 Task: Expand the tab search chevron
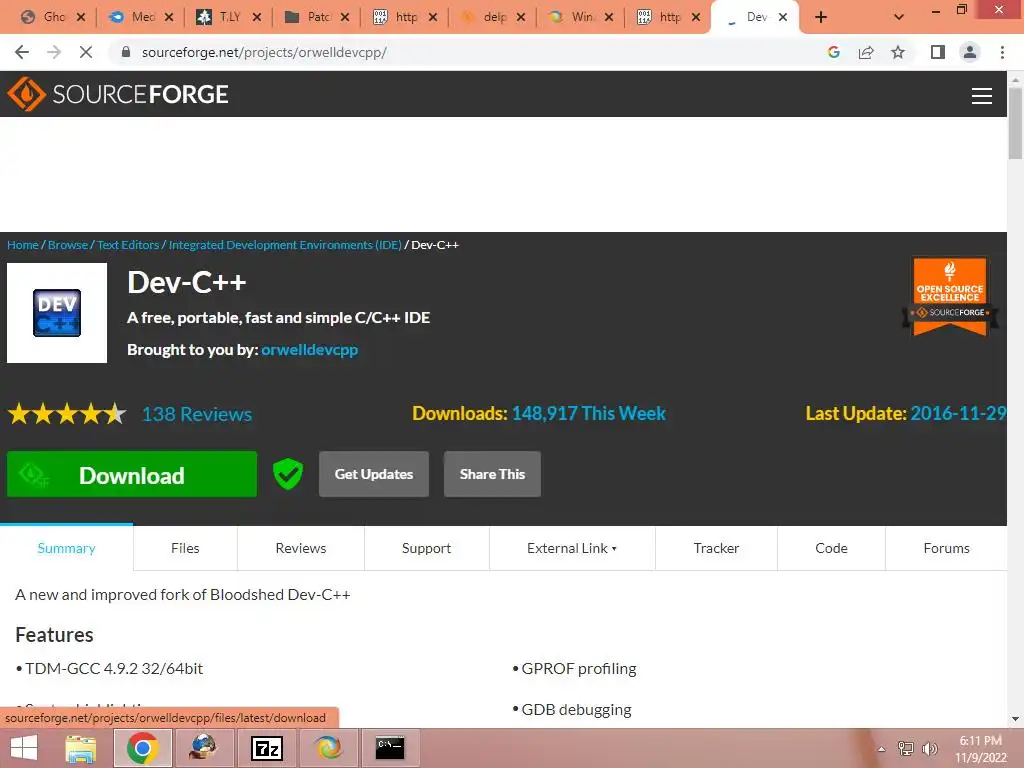899,17
